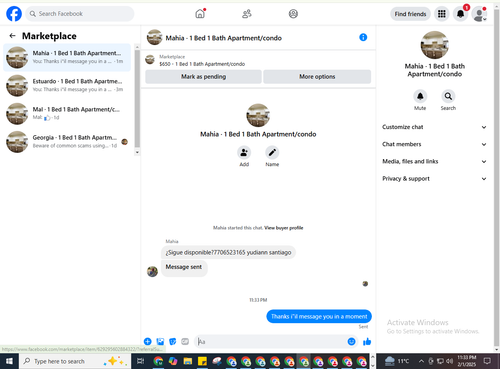Open the clock showing 11:33 PM
The image size is (500, 369).
pyautogui.click(x=467, y=361)
